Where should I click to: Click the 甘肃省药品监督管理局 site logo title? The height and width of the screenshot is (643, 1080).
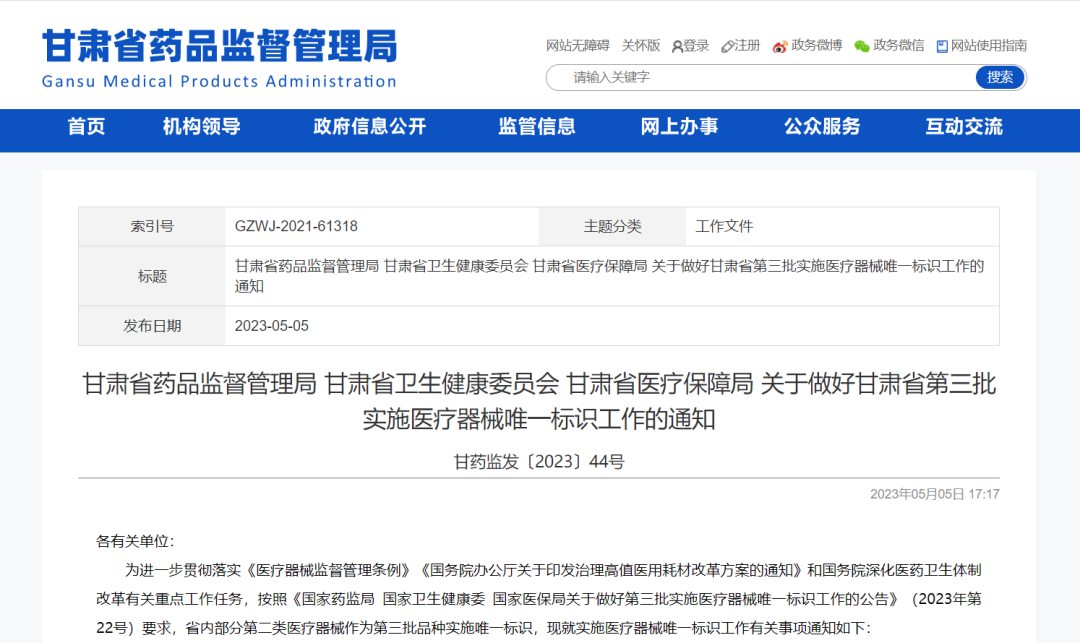click(x=220, y=46)
